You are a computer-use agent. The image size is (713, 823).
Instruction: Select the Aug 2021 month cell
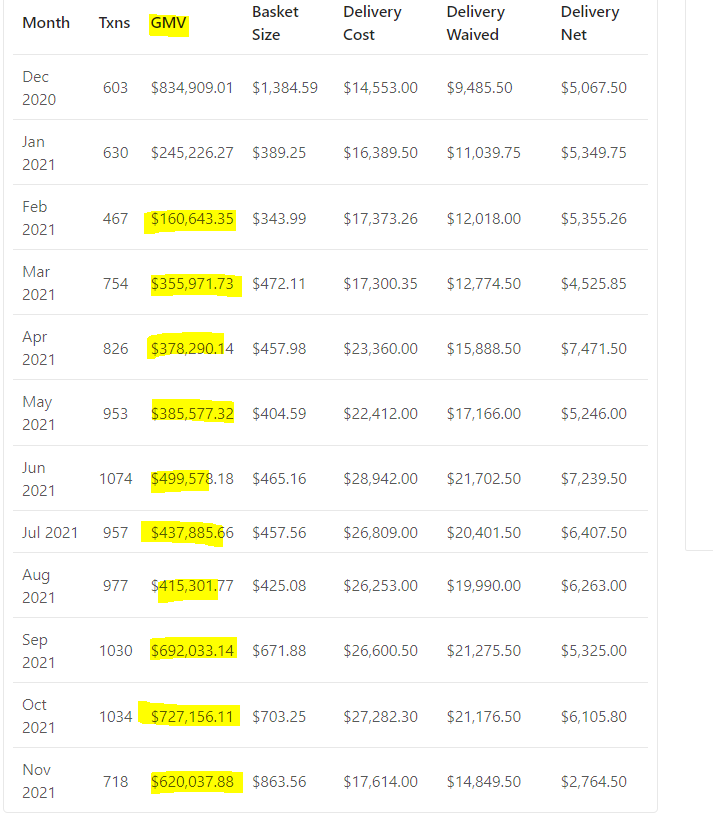(x=38, y=586)
